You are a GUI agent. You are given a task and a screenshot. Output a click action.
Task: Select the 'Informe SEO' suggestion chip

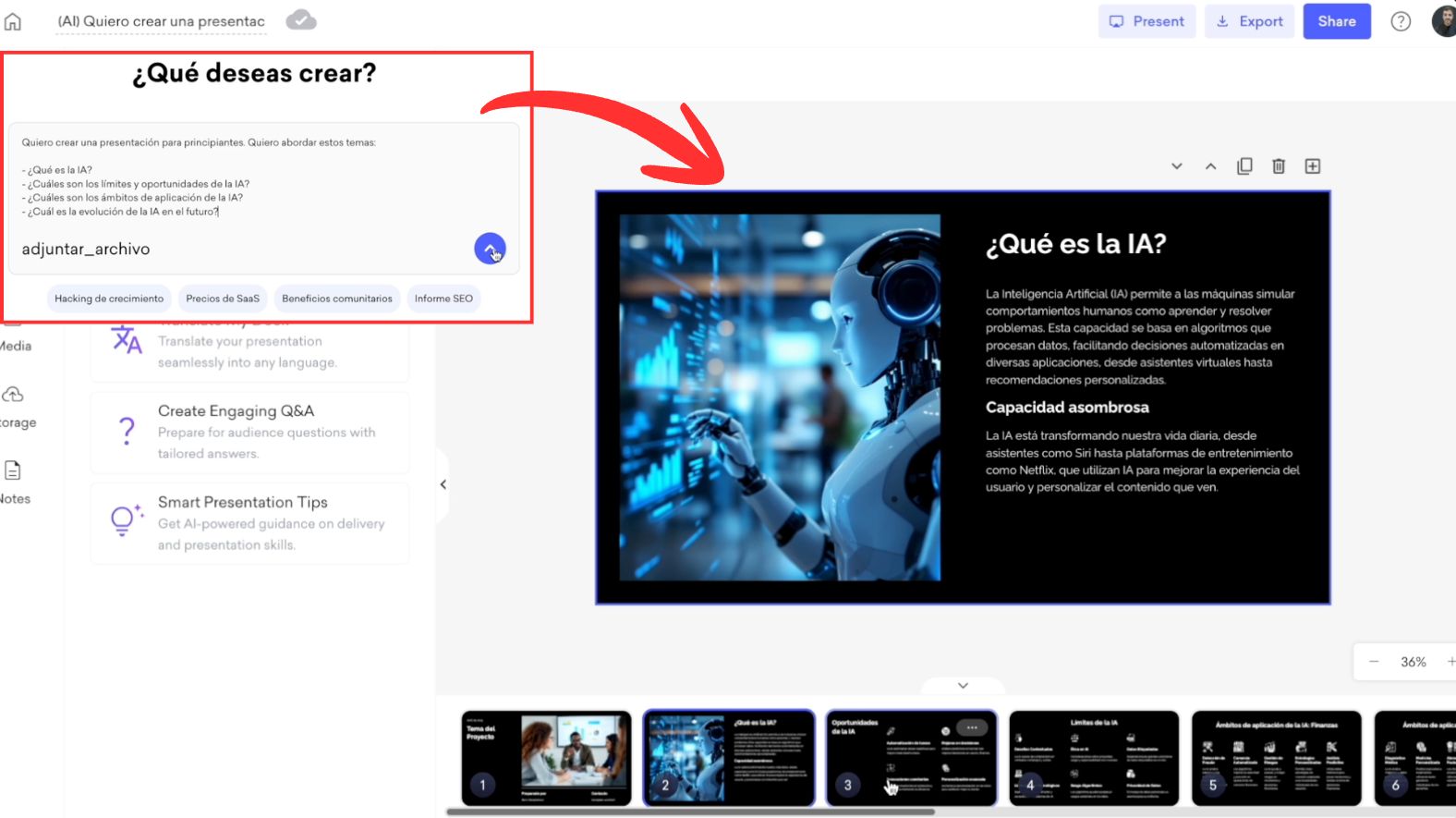tap(443, 299)
